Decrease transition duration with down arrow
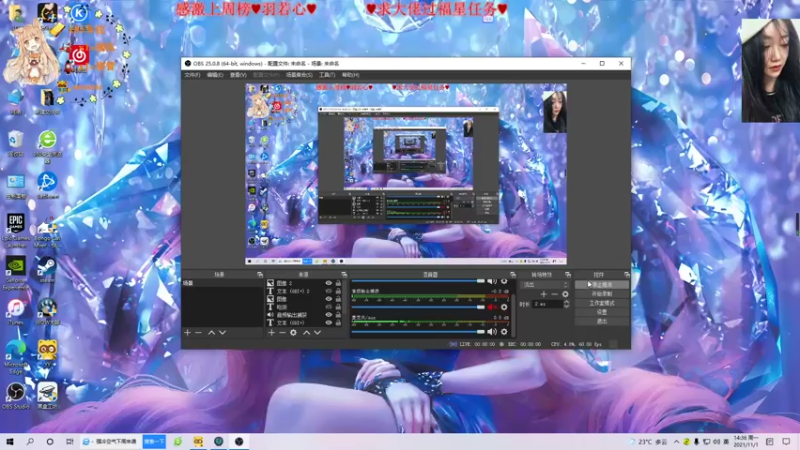The width and height of the screenshot is (800, 450). pyautogui.click(x=566, y=306)
